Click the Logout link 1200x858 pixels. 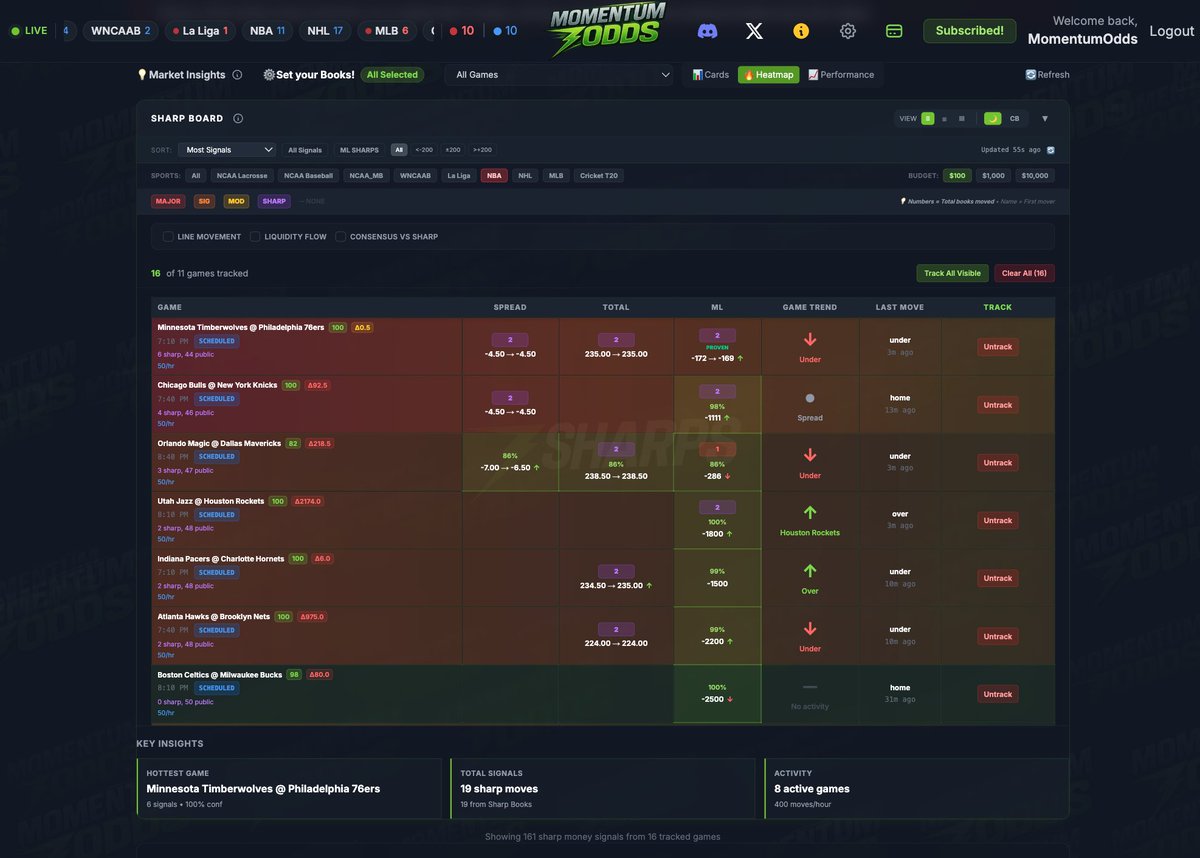click(x=1172, y=31)
